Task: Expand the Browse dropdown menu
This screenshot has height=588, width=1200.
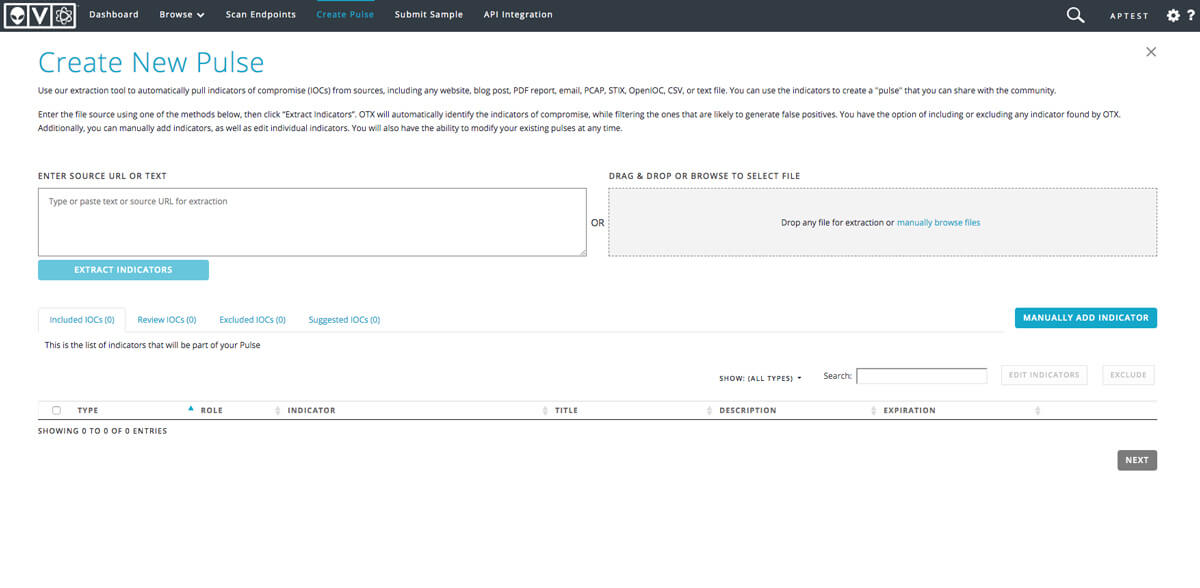Action: click(182, 15)
